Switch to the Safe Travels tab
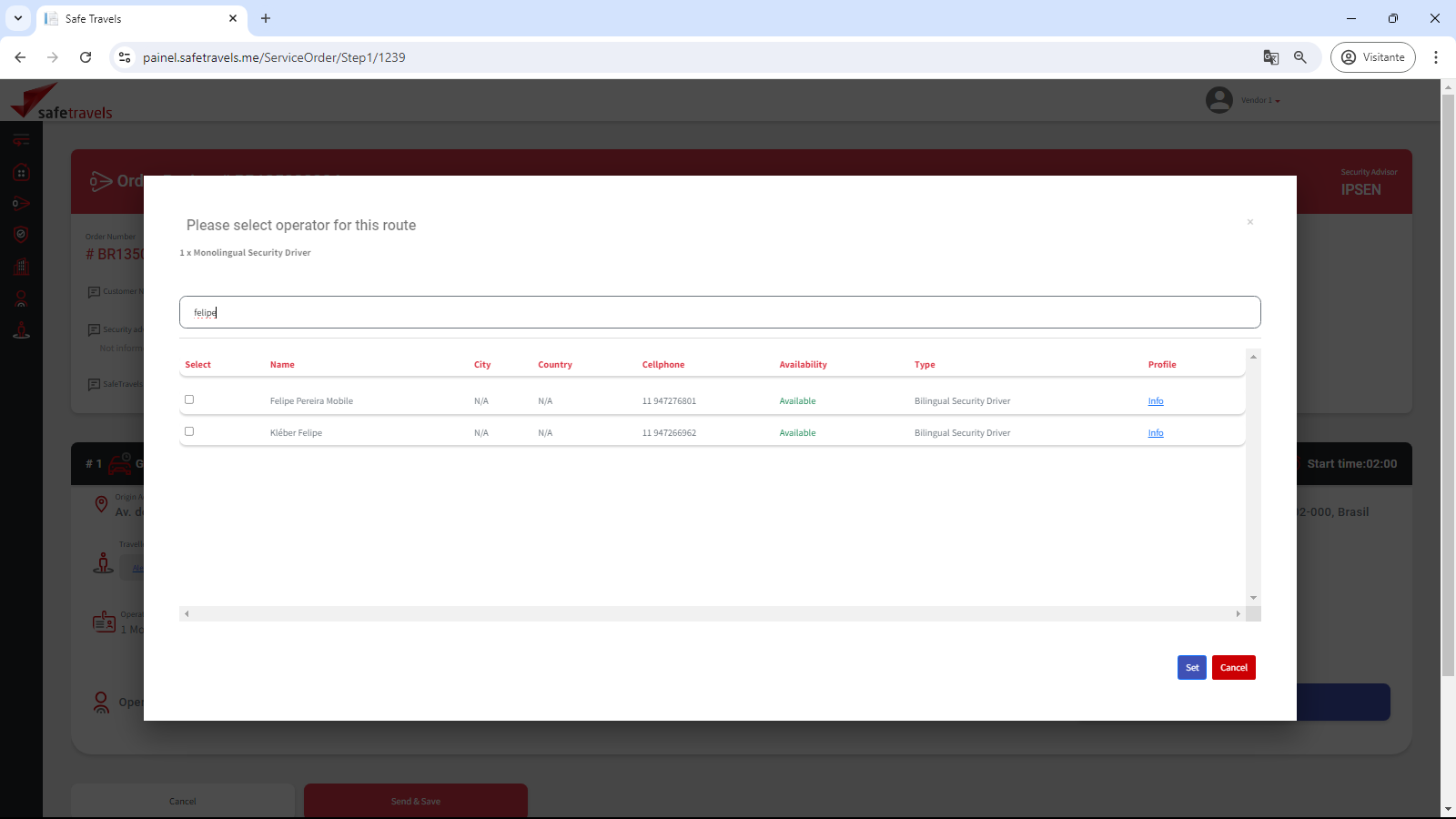This screenshot has height=819, width=1456. click(x=136, y=18)
